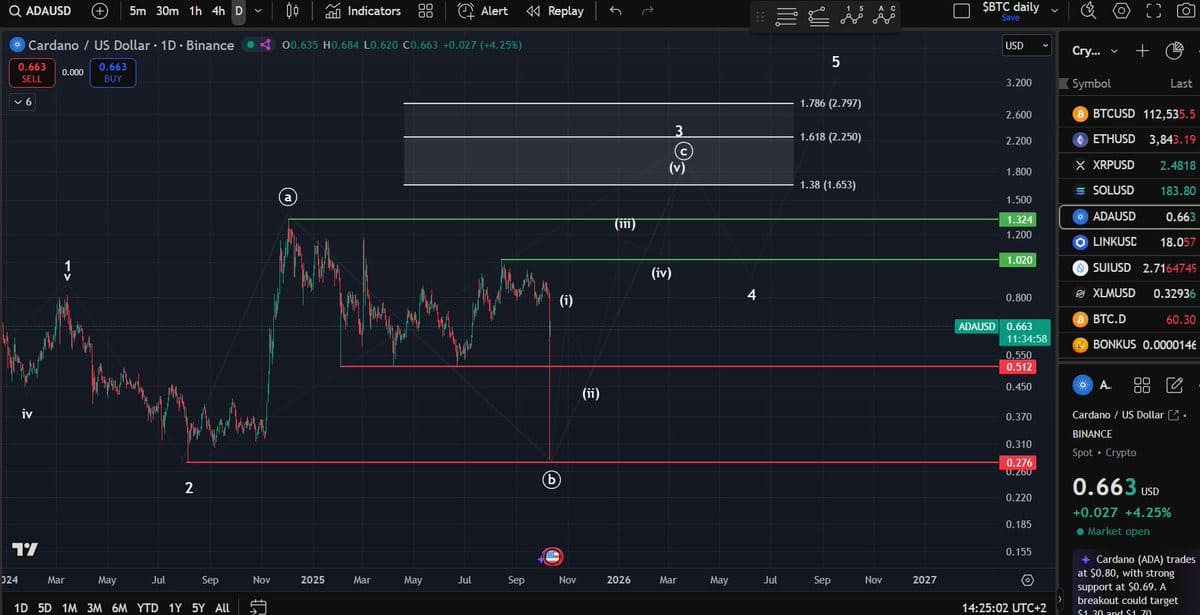Click the blue BUY button
The image size is (1200, 615).
112,72
